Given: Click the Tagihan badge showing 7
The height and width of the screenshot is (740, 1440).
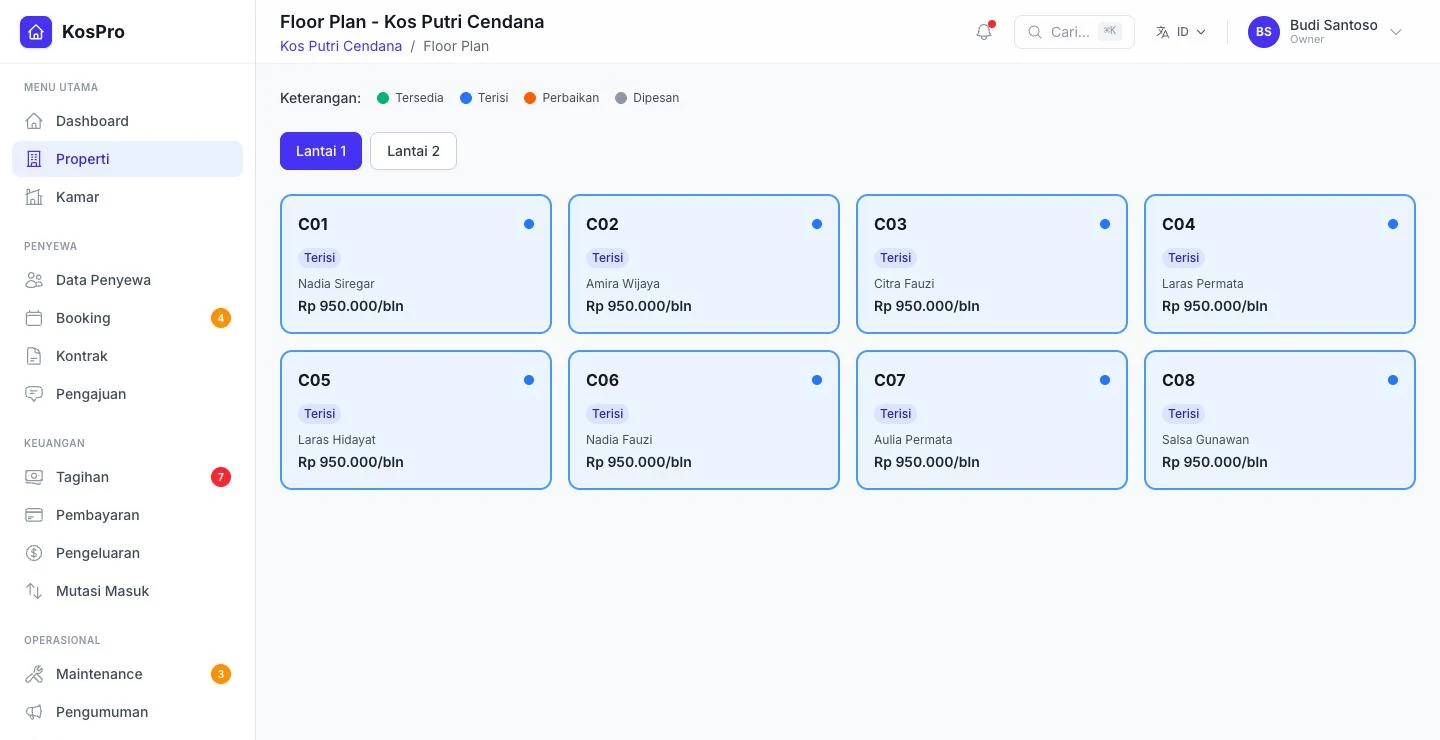Looking at the screenshot, I should pos(221,477).
